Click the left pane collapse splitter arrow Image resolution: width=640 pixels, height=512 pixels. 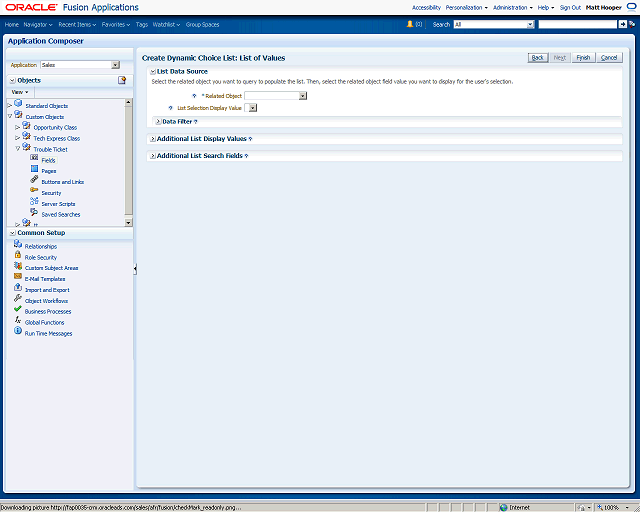[x=135, y=269]
